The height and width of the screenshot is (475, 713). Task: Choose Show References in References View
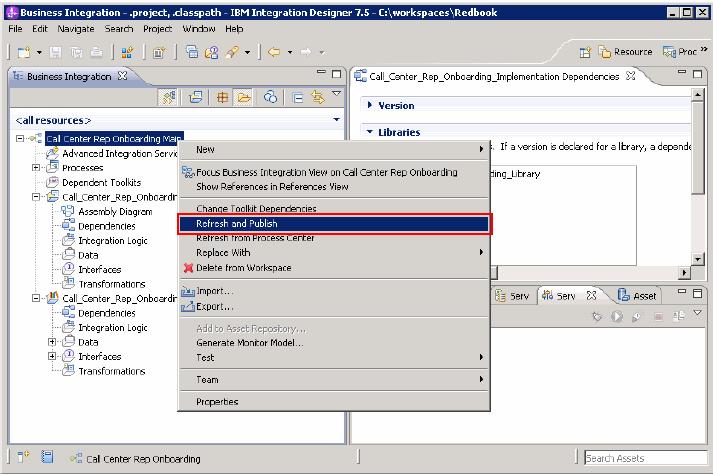334,186
